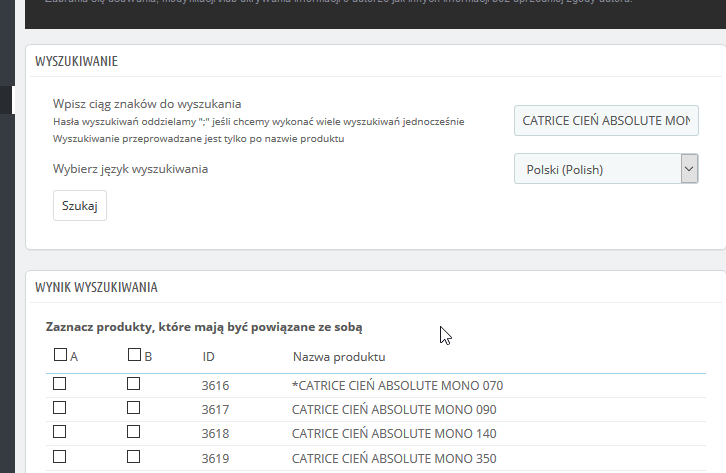Click ID cell 3619
The image size is (726, 473).
click(215, 459)
